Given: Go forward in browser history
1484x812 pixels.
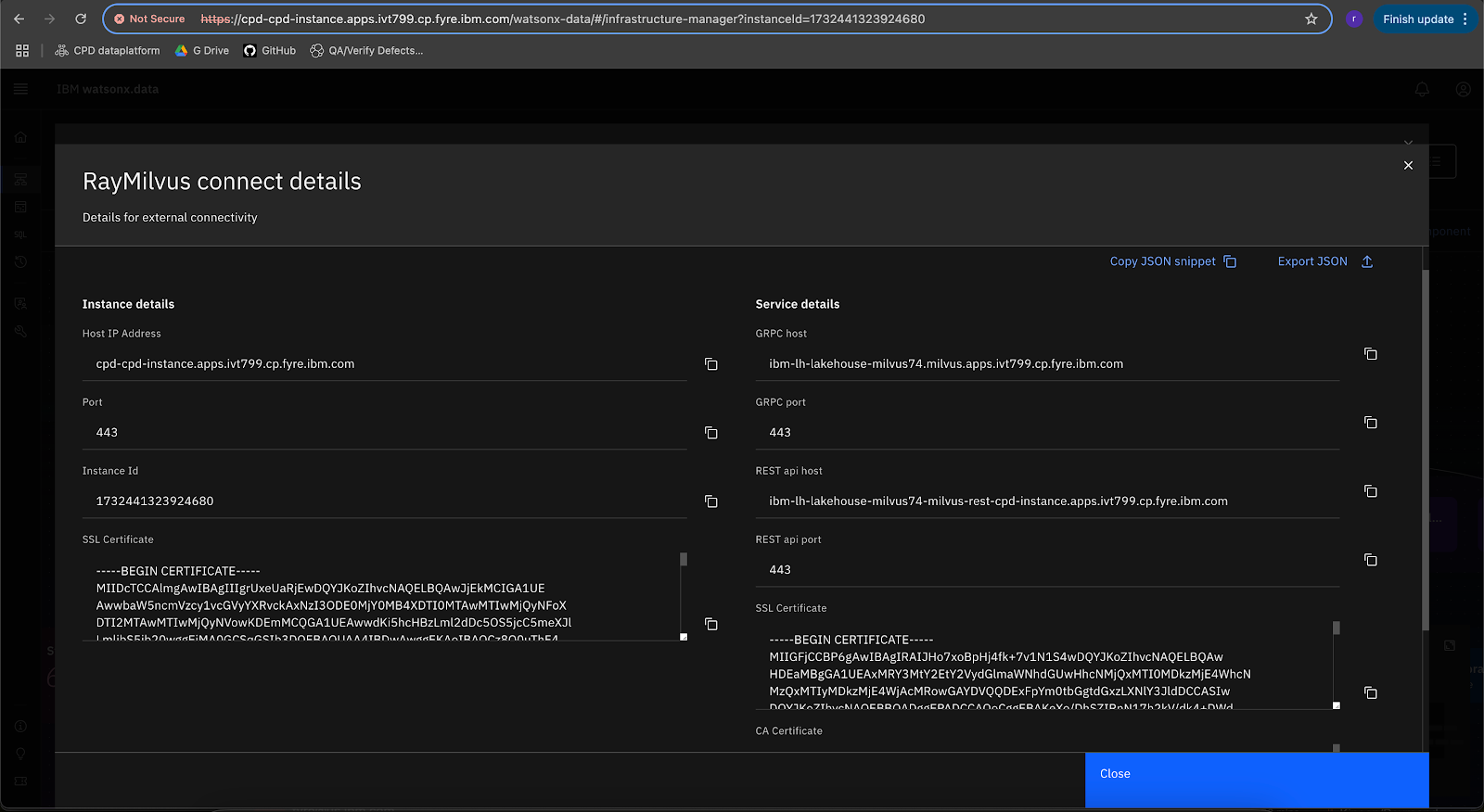Looking at the screenshot, I should click(x=49, y=19).
